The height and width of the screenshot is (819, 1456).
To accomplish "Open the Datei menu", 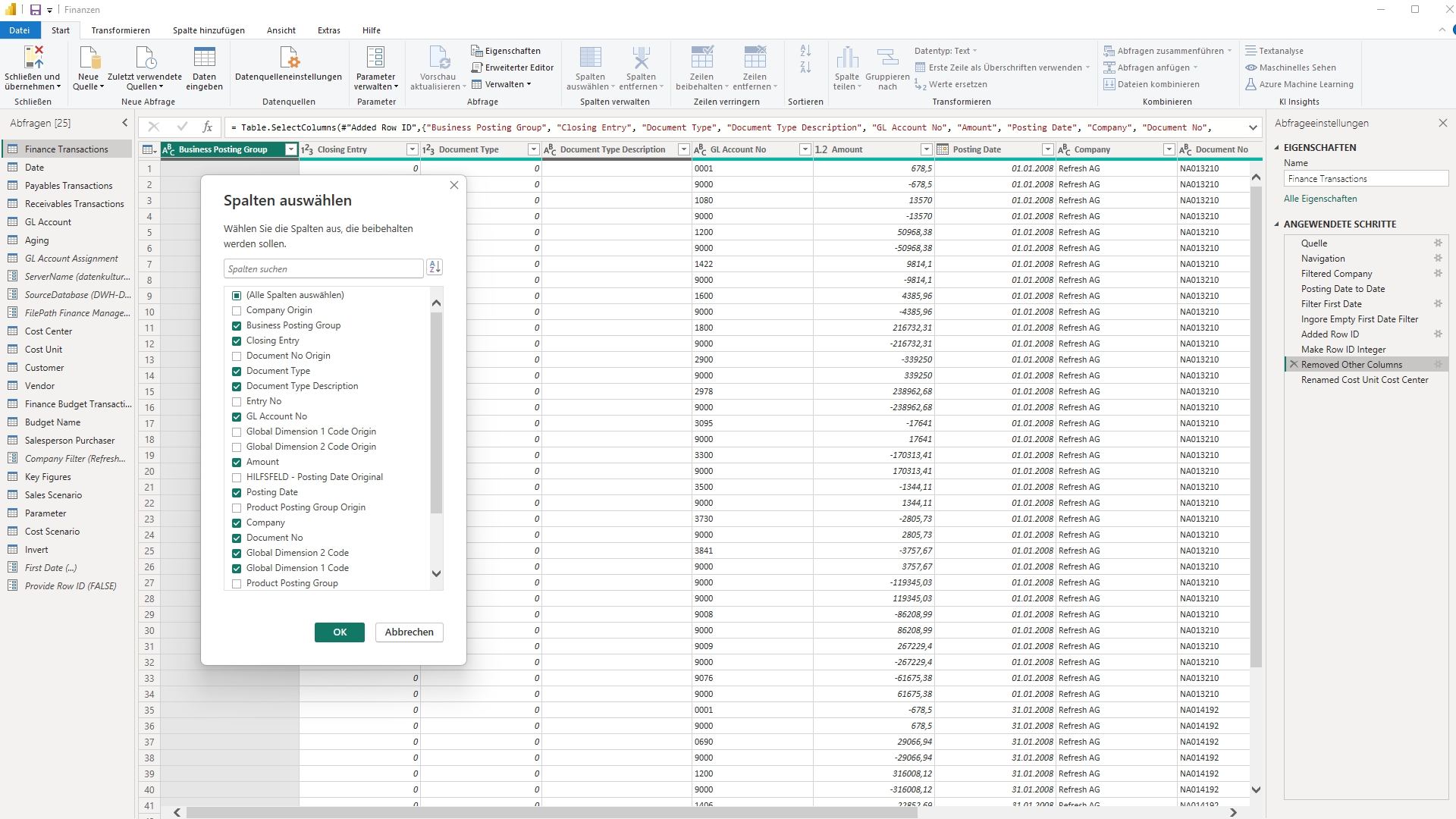I will [x=20, y=30].
